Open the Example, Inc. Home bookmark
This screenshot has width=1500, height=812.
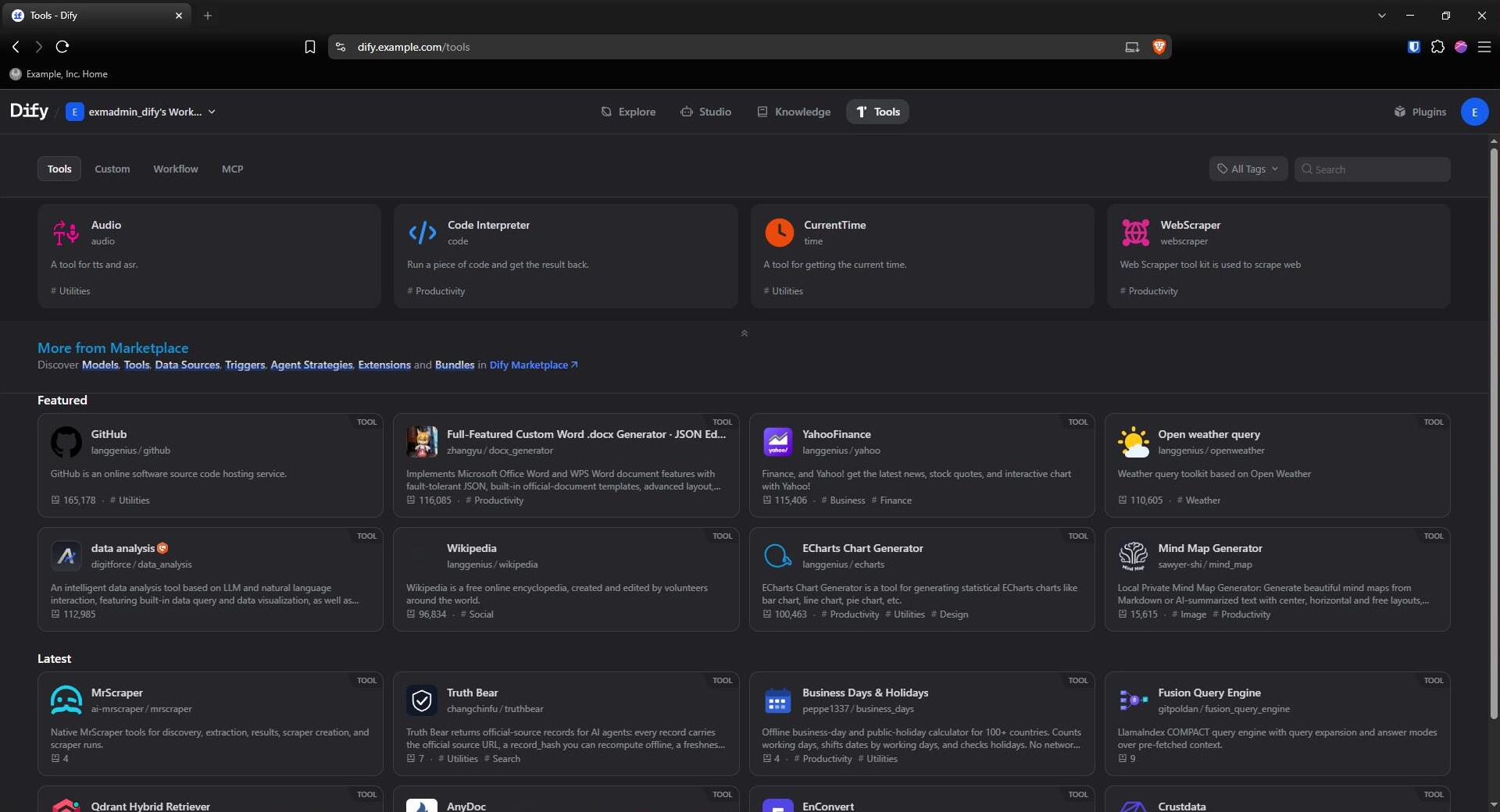(x=59, y=74)
